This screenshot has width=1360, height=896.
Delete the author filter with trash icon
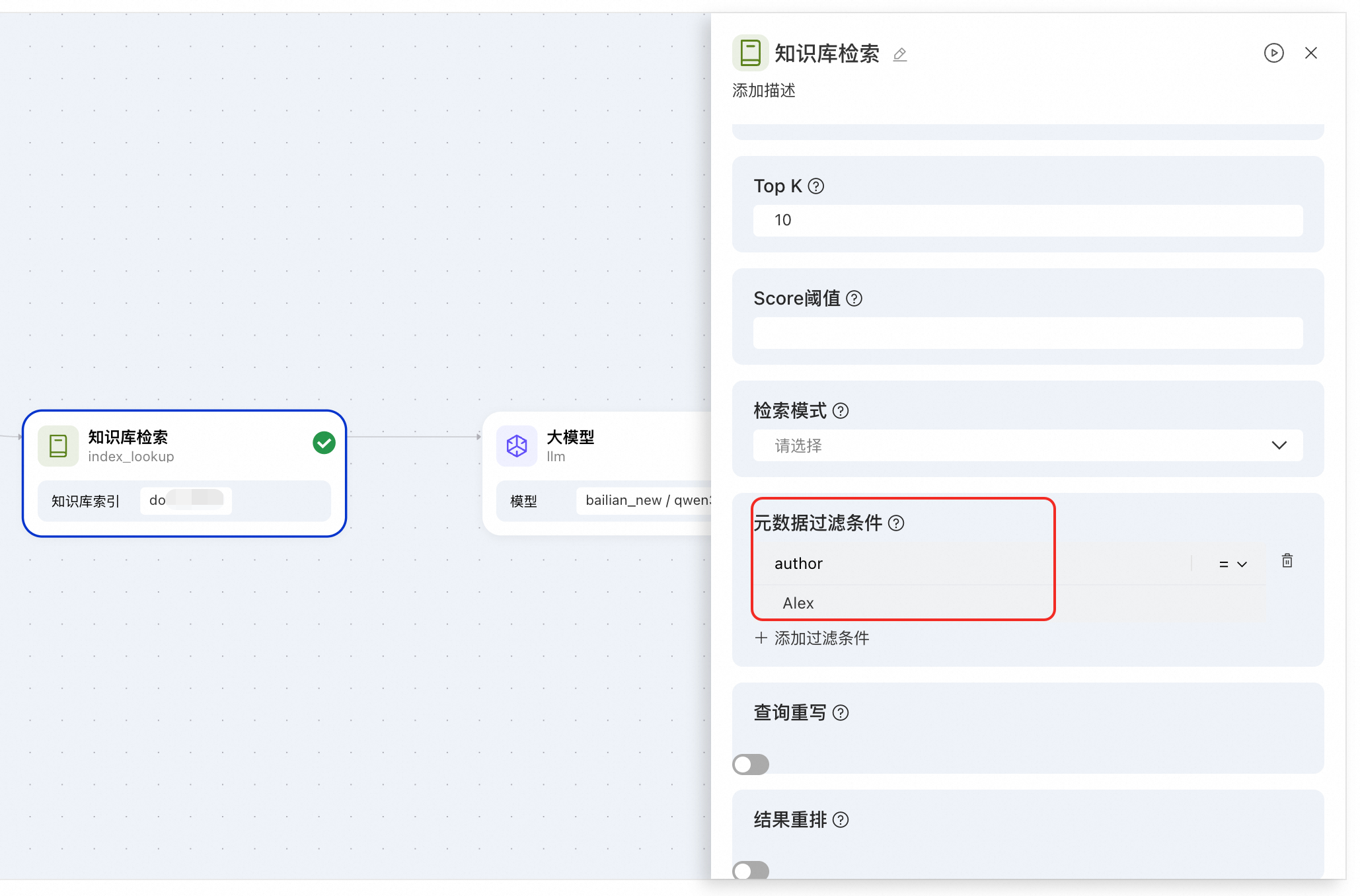point(1287,561)
